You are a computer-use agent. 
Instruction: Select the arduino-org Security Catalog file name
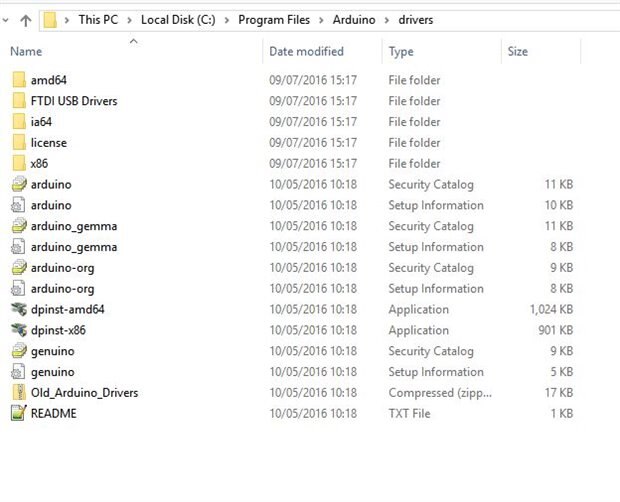(63, 268)
